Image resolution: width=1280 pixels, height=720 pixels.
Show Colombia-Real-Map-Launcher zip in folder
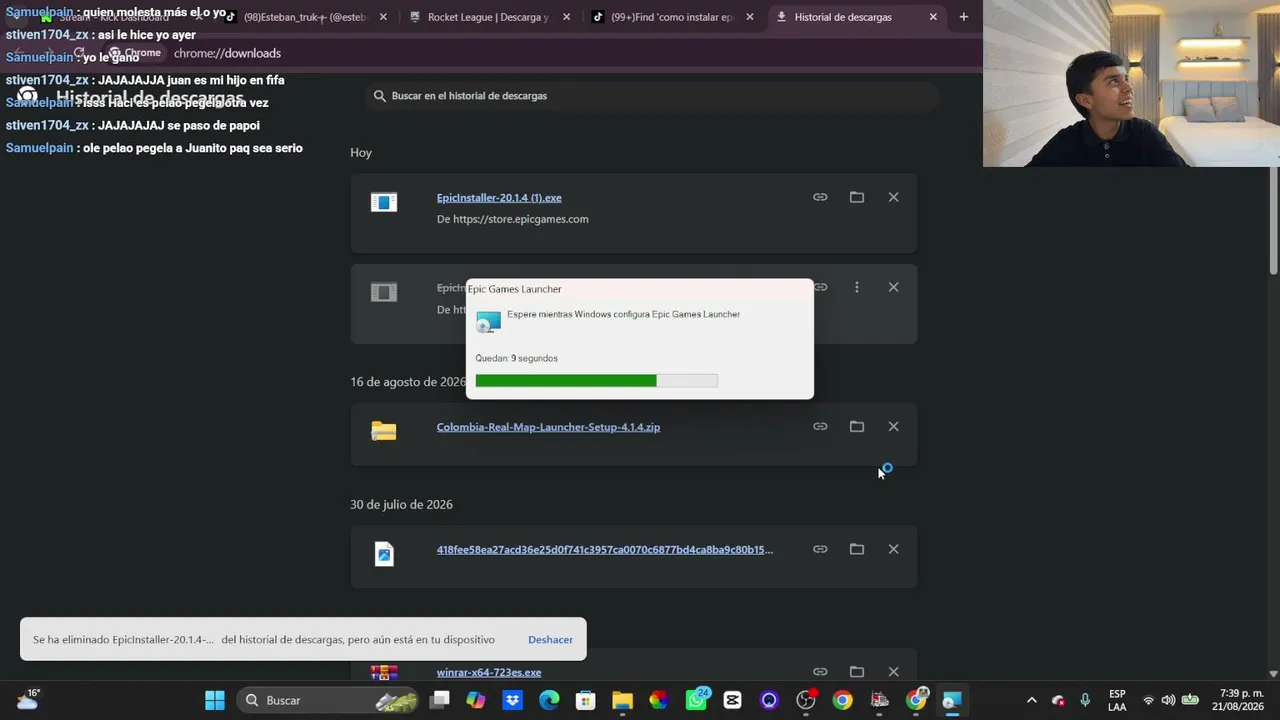(857, 426)
